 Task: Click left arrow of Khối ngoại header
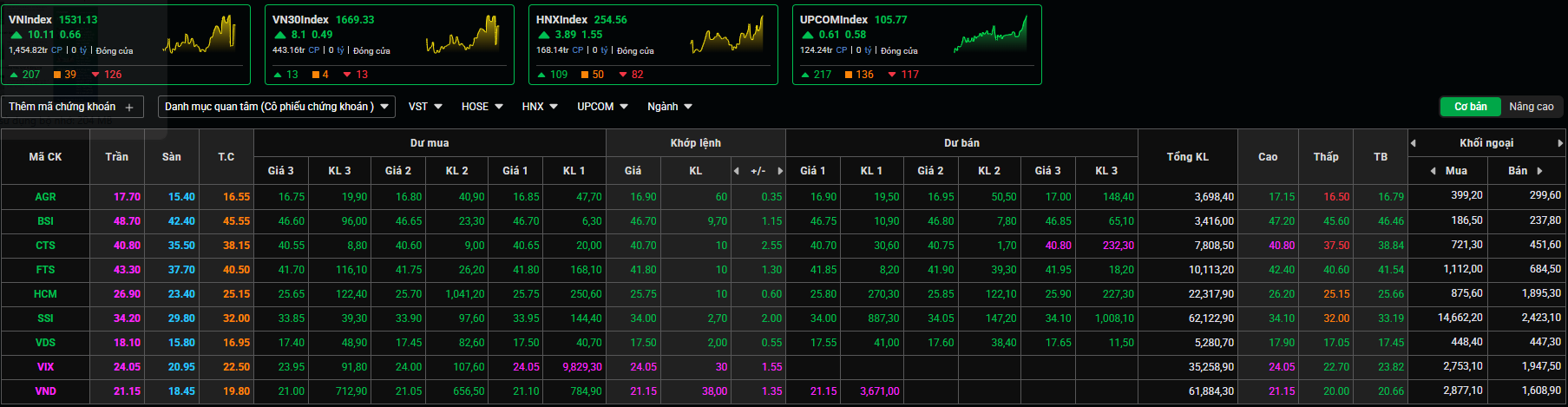[x=1414, y=143]
